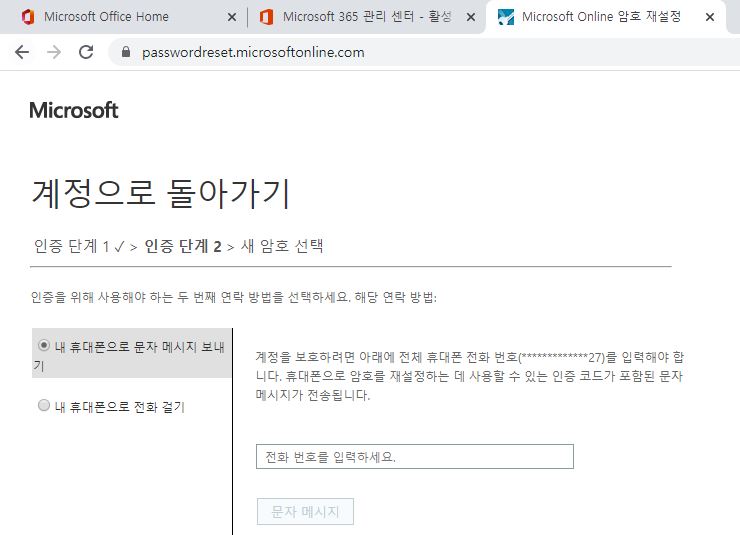
Task: Click the browser back arrow
Action: 22,52
